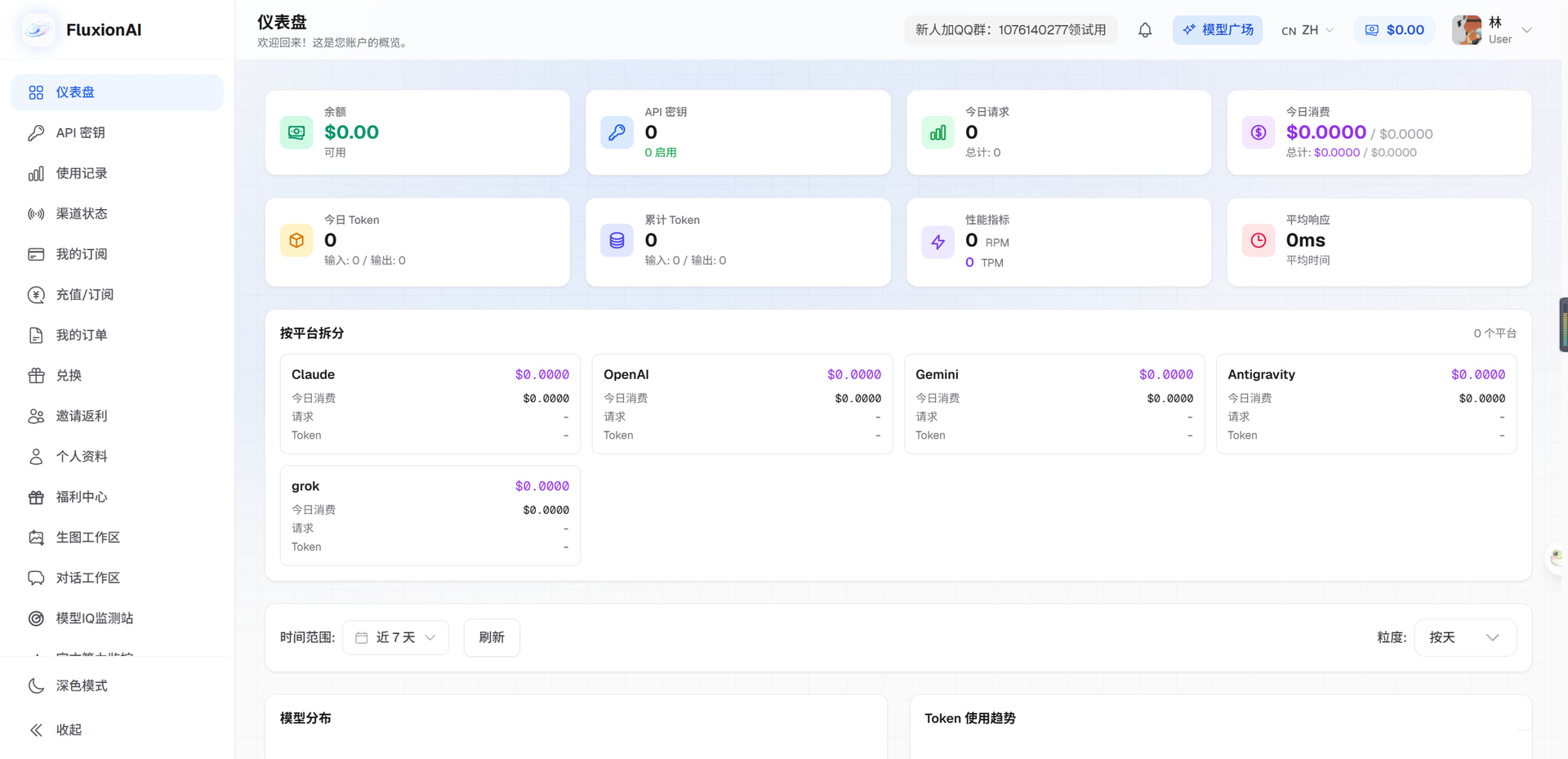The height and width of the screenshot is (759, 1568).
Task: Click the sparkle icon in 模型广场 button
Action: (1189, 29)
